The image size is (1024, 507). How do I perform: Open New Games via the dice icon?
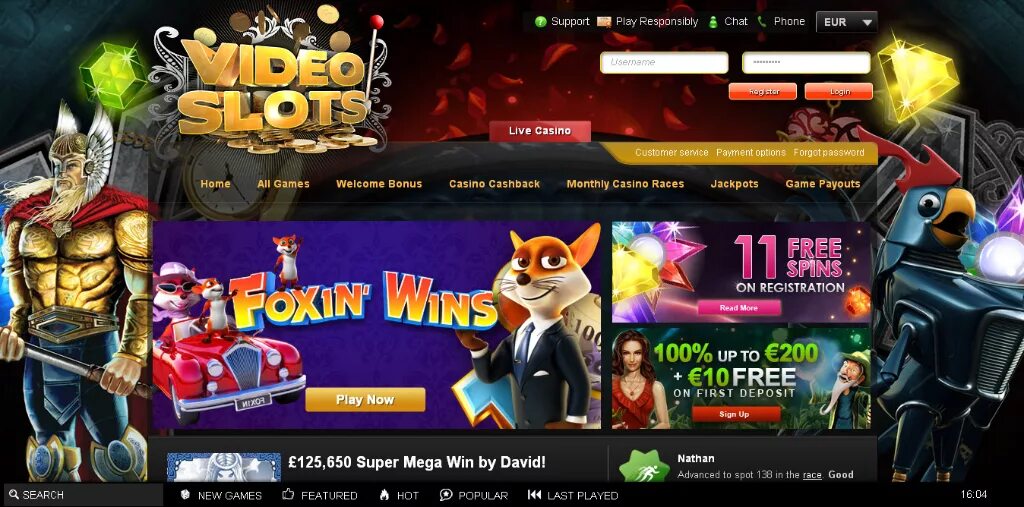point(185,495)
